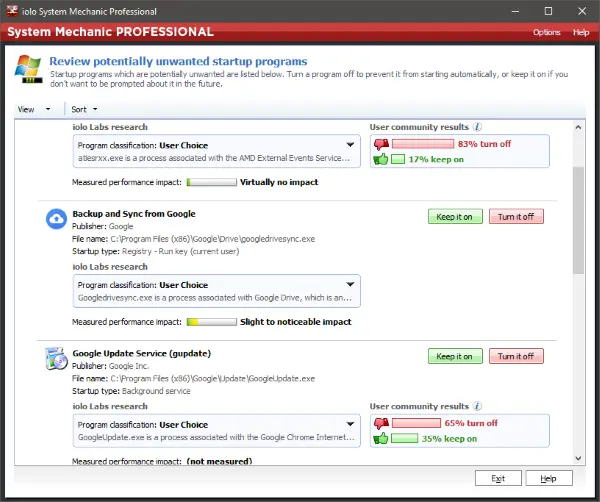Click the '(not measured)' performance text

219,461
